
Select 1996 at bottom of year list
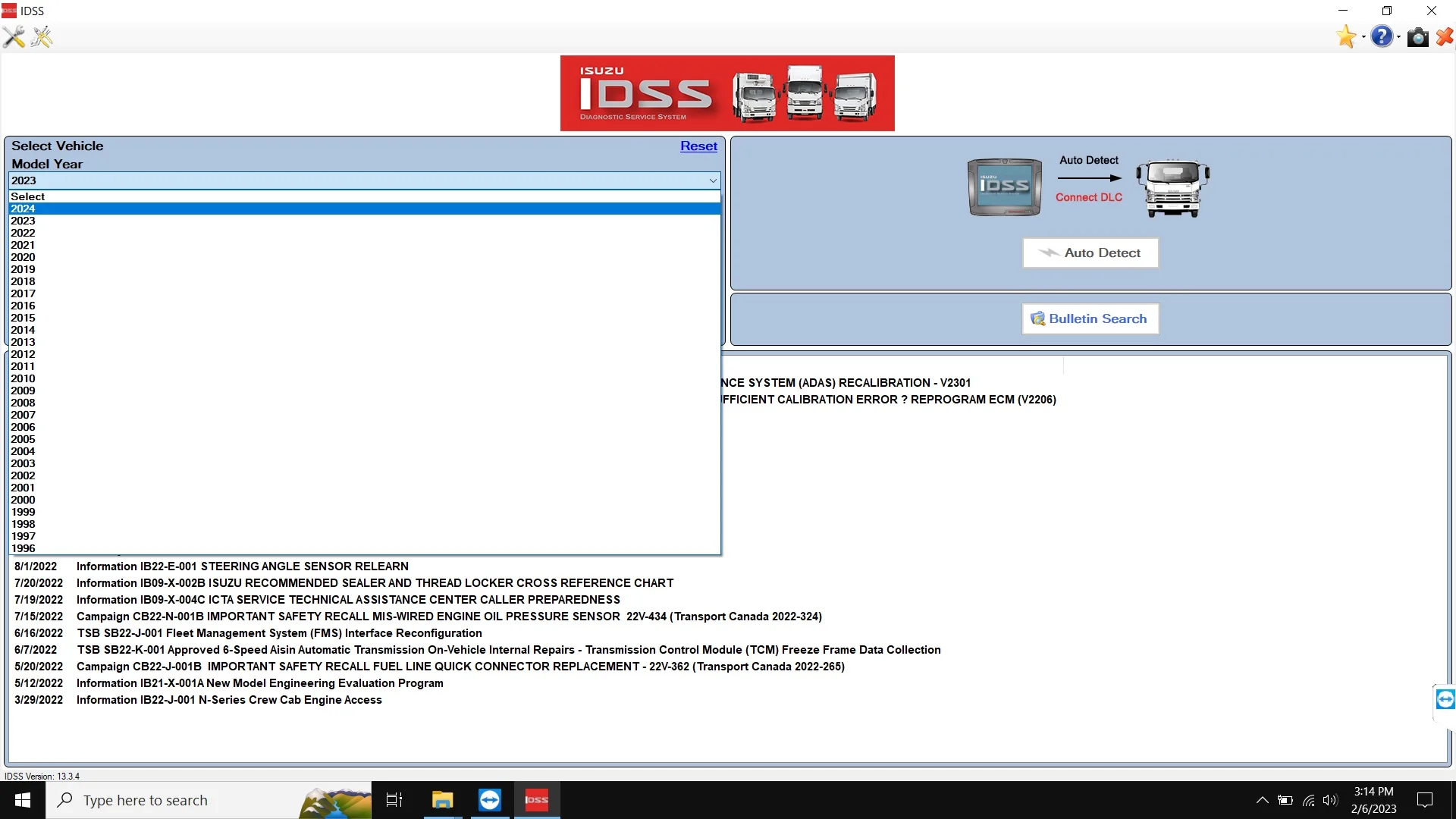pyautogui.click(x=364, y=548)
